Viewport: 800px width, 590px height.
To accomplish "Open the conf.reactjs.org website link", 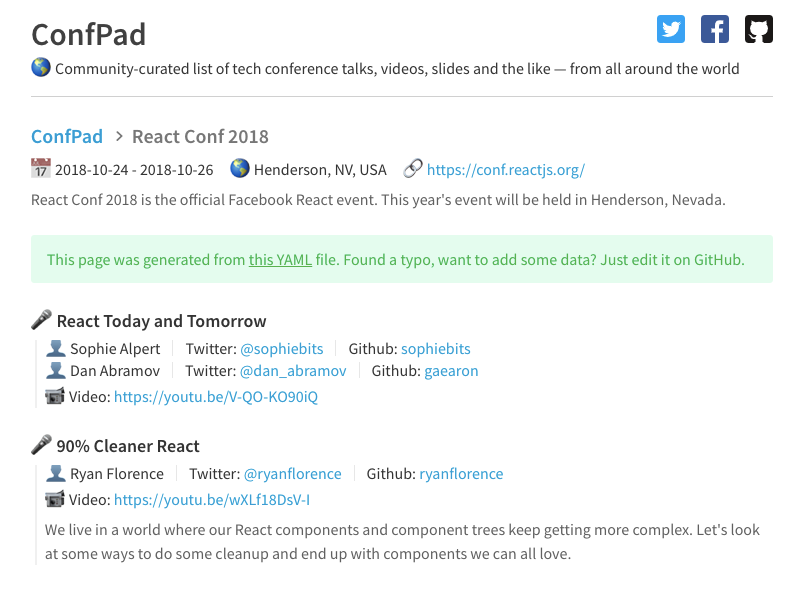I will 505,169.
